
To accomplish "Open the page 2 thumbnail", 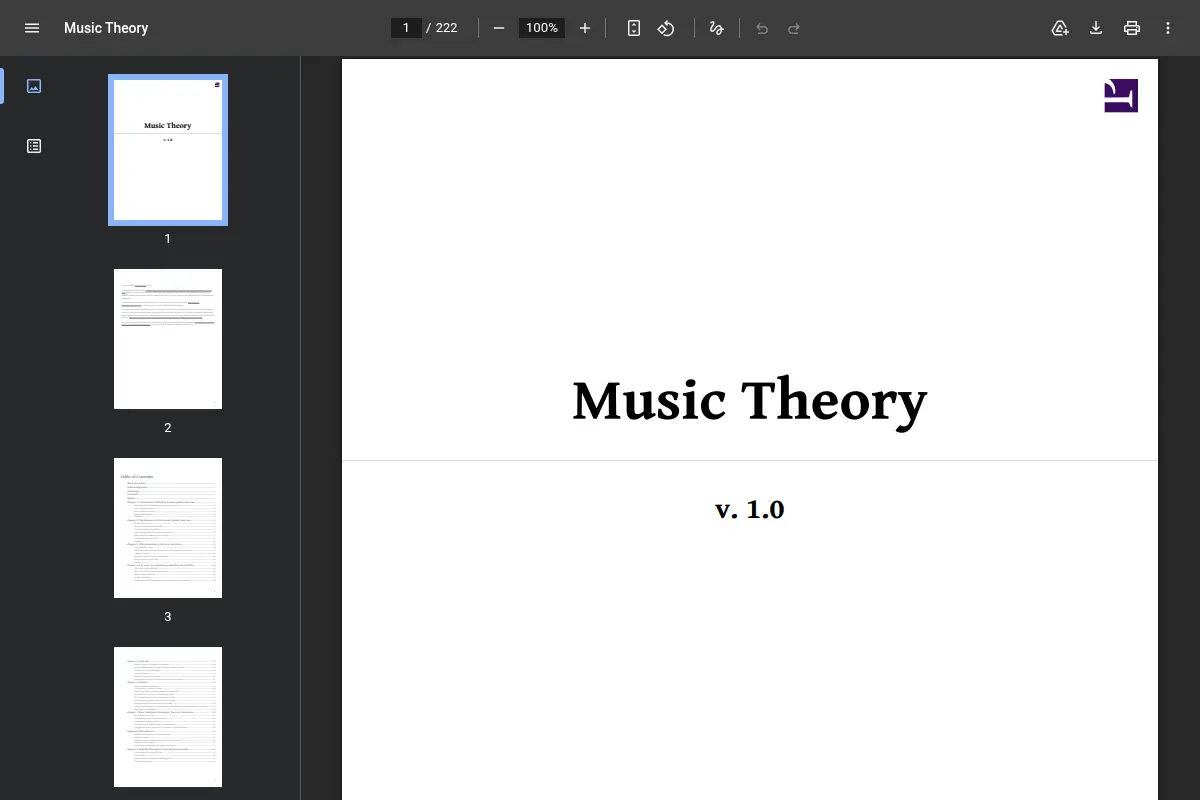I will [168, 339].
